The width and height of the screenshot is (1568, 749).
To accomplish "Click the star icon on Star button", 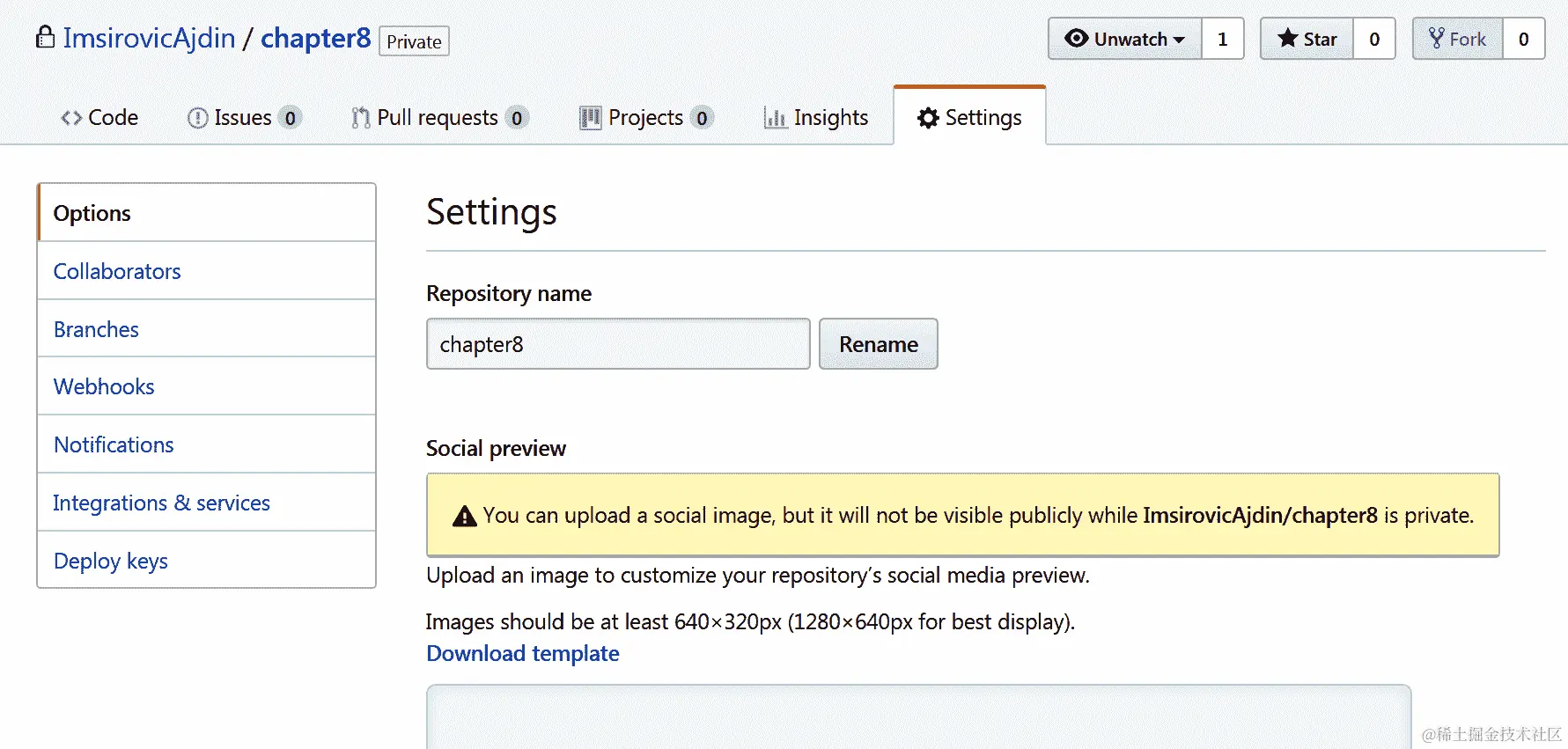I will click(x=1287, y=39).
